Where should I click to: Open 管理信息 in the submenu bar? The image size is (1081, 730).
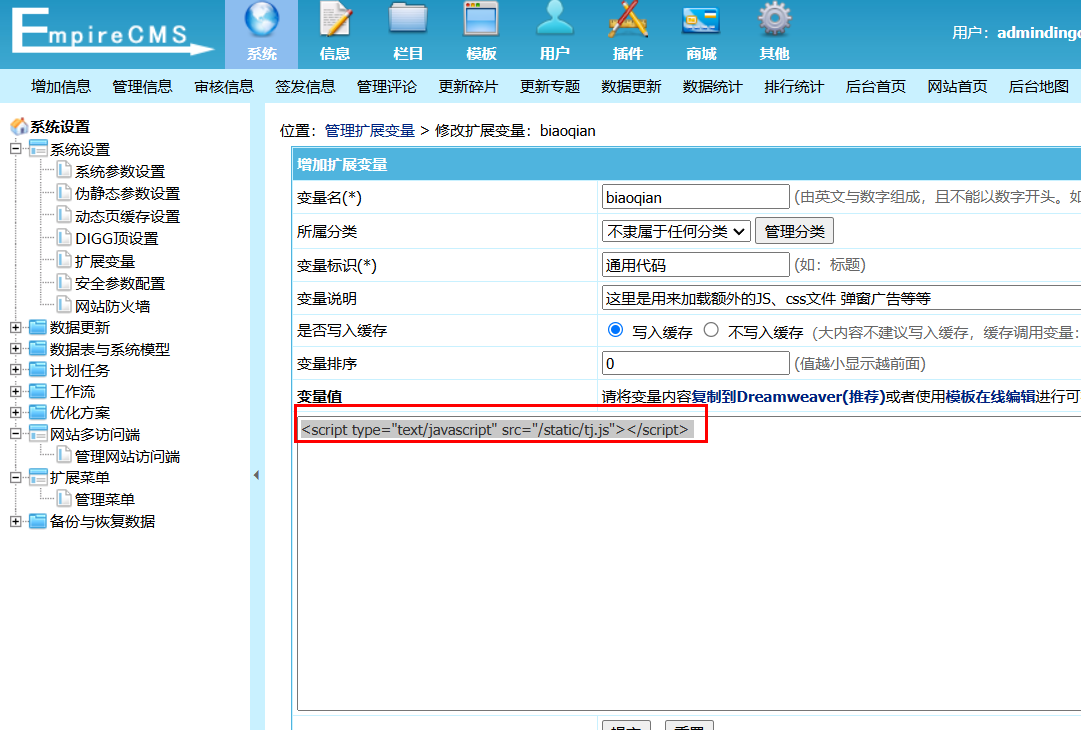point(142,86)
